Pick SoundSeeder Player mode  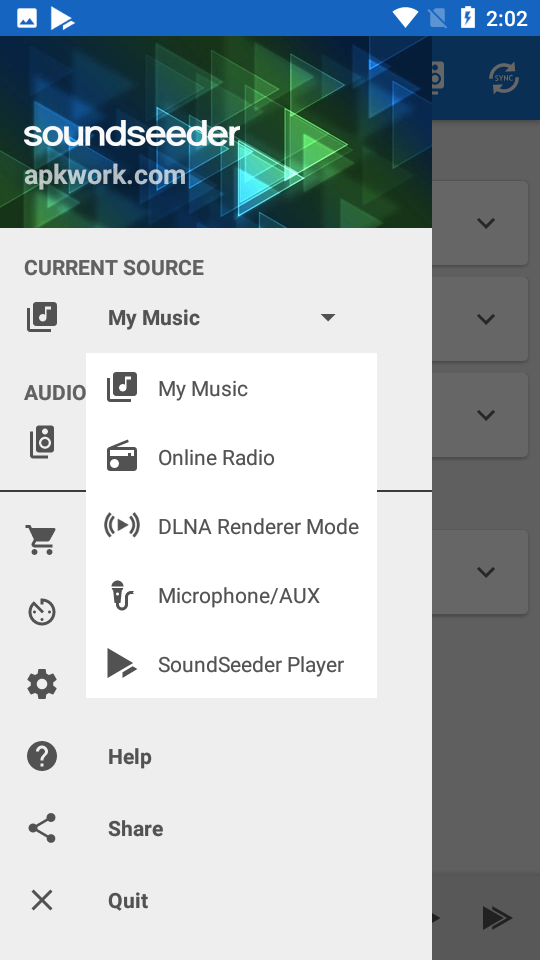click(231, 664)
